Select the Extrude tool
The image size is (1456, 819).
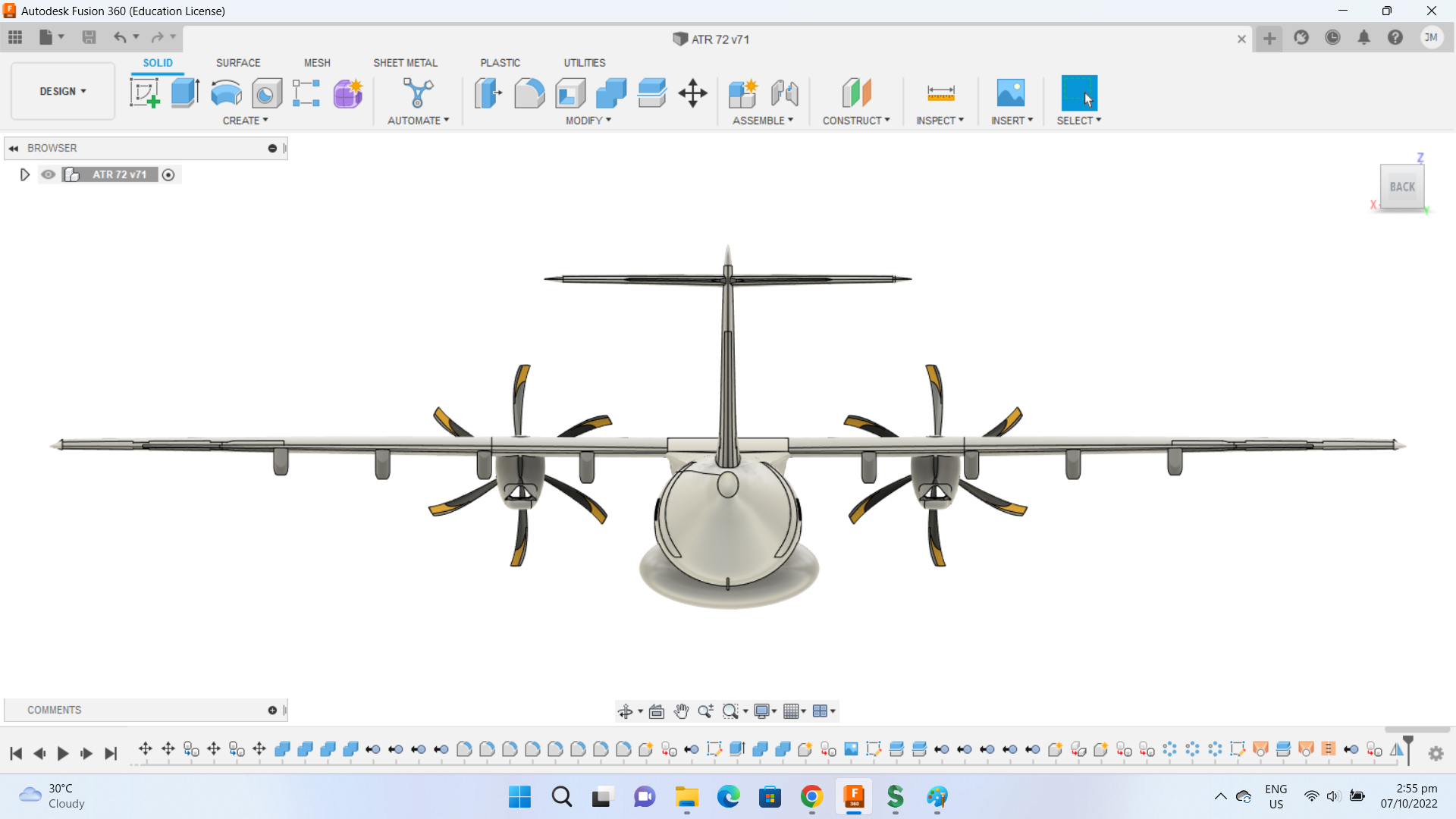click(x=185, y=93)
